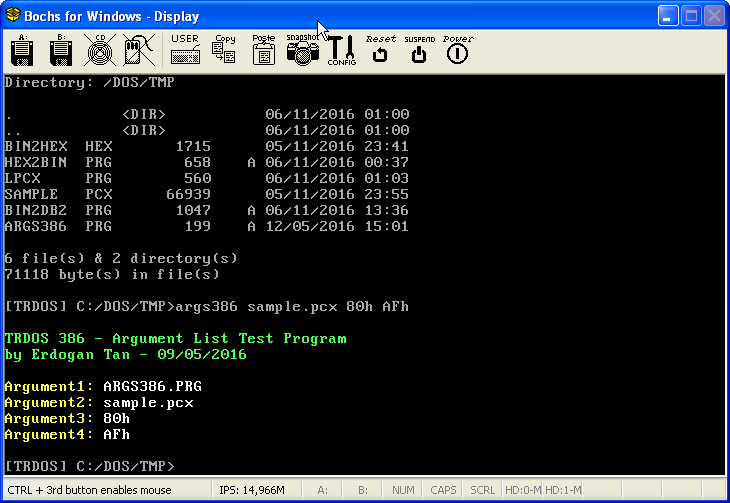730x503 pixels.
Task: Click the HD:1-M status indicator
Action: coord(563,490)
